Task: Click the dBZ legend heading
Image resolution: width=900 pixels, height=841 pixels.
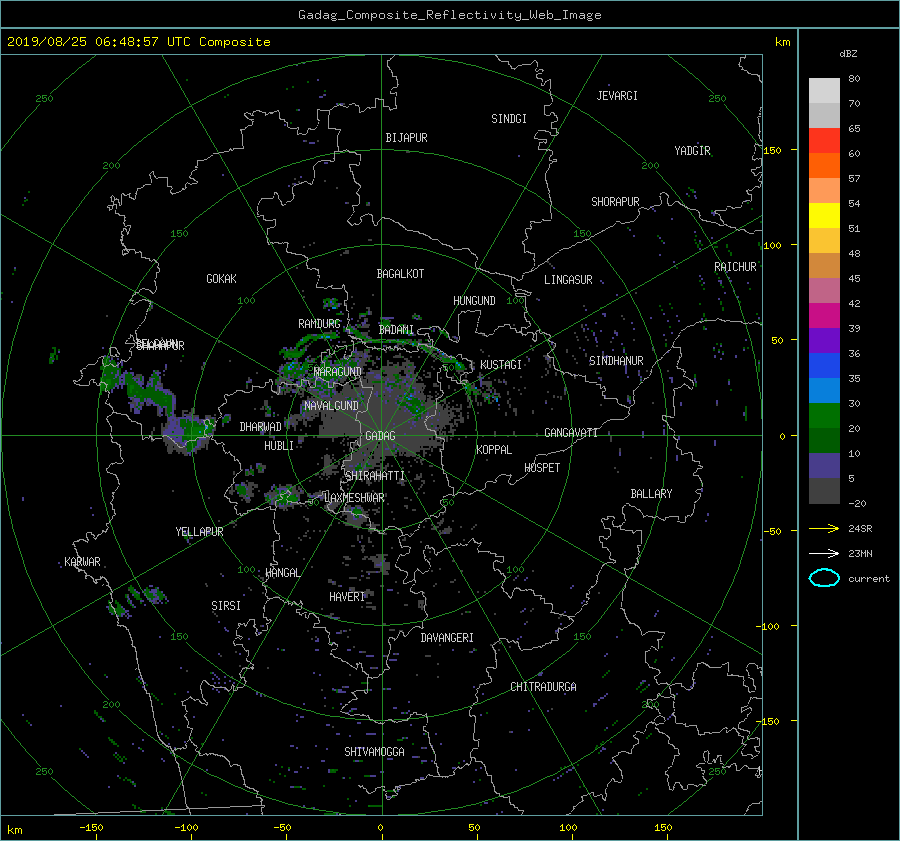Action: (848, 54)
